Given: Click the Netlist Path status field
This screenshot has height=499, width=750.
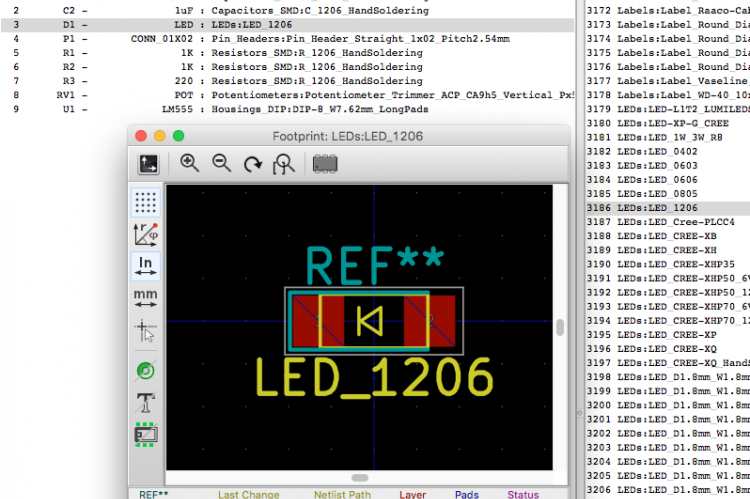Looking at the screenshot, I should click(342, 494).
